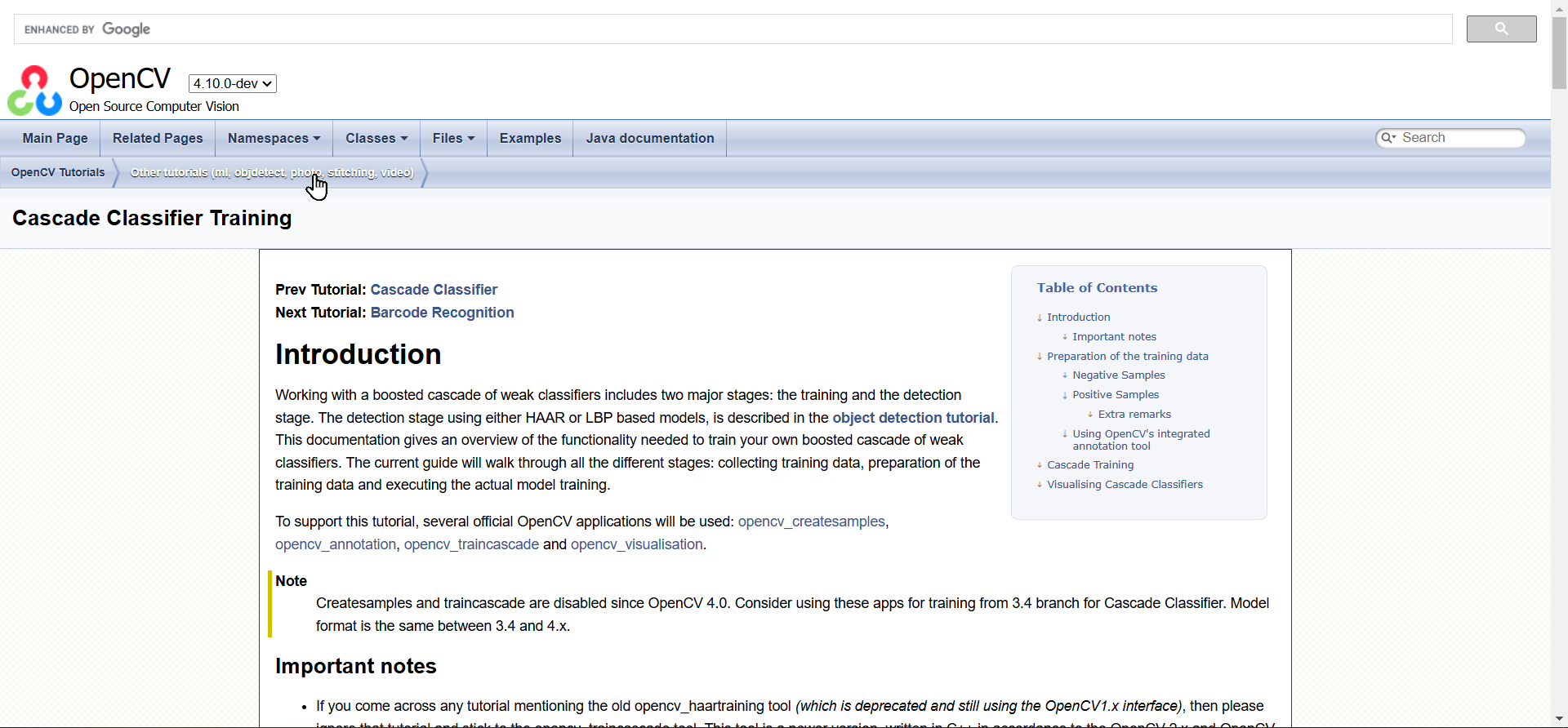The height and width of the screenshot is (728, 1568).
Task: Expand the Namespaces menu
Action: coord(274,139)
